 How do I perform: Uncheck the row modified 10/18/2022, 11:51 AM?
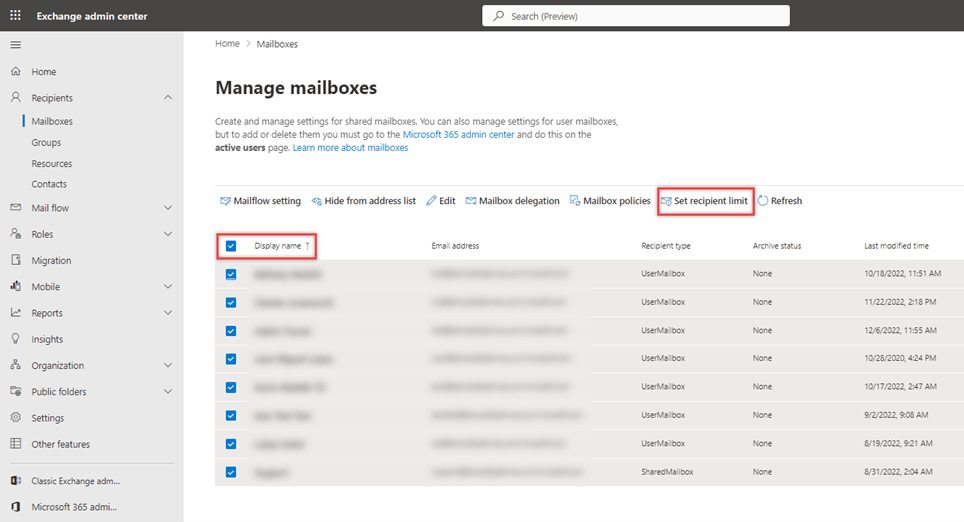coord(231,274)
